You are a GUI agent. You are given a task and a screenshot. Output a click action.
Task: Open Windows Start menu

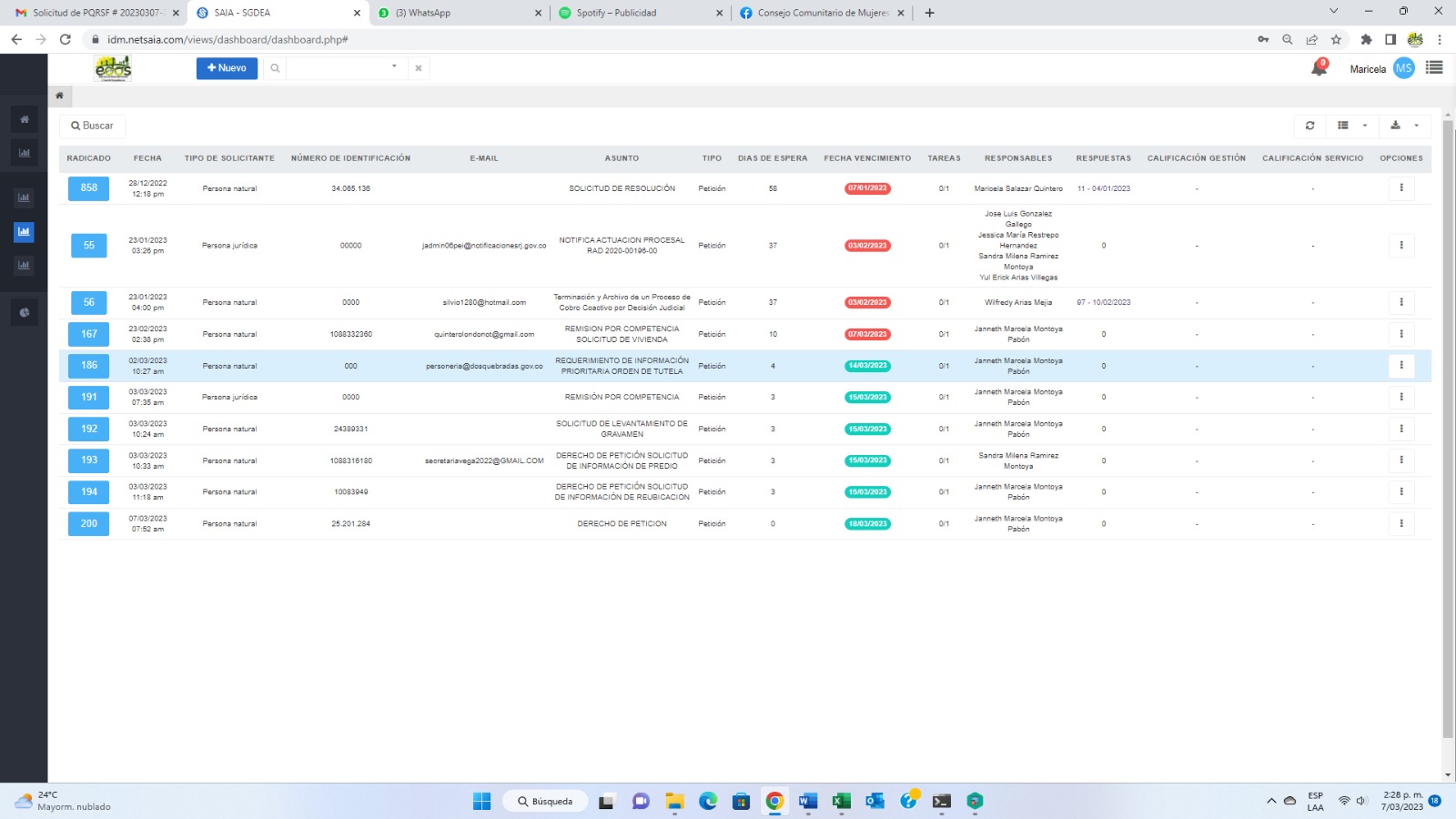pos(481,801)
